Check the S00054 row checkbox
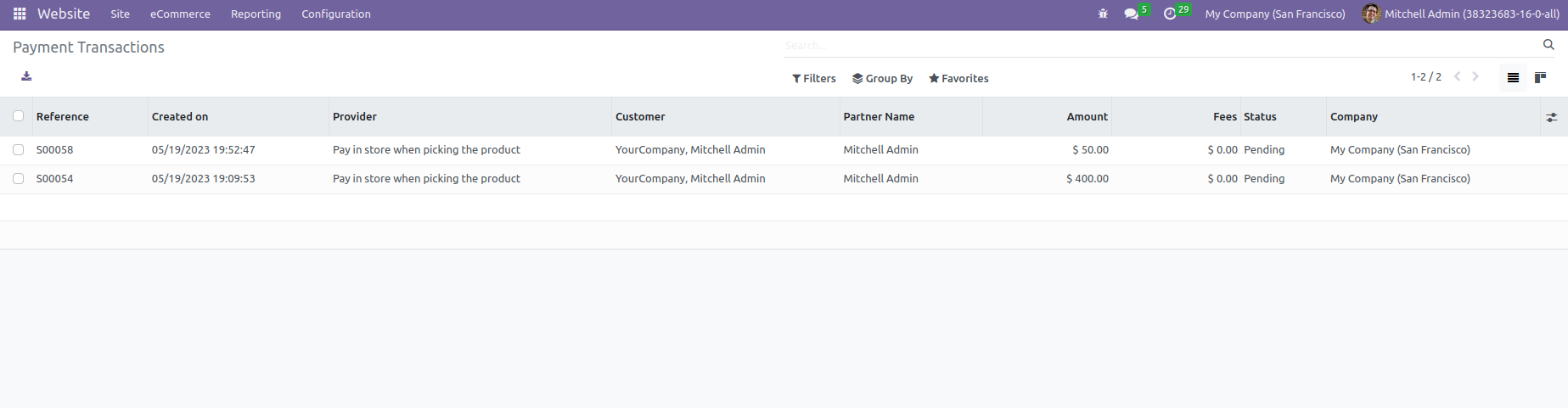Screen dimensions: 1568x408 point(19,178)
